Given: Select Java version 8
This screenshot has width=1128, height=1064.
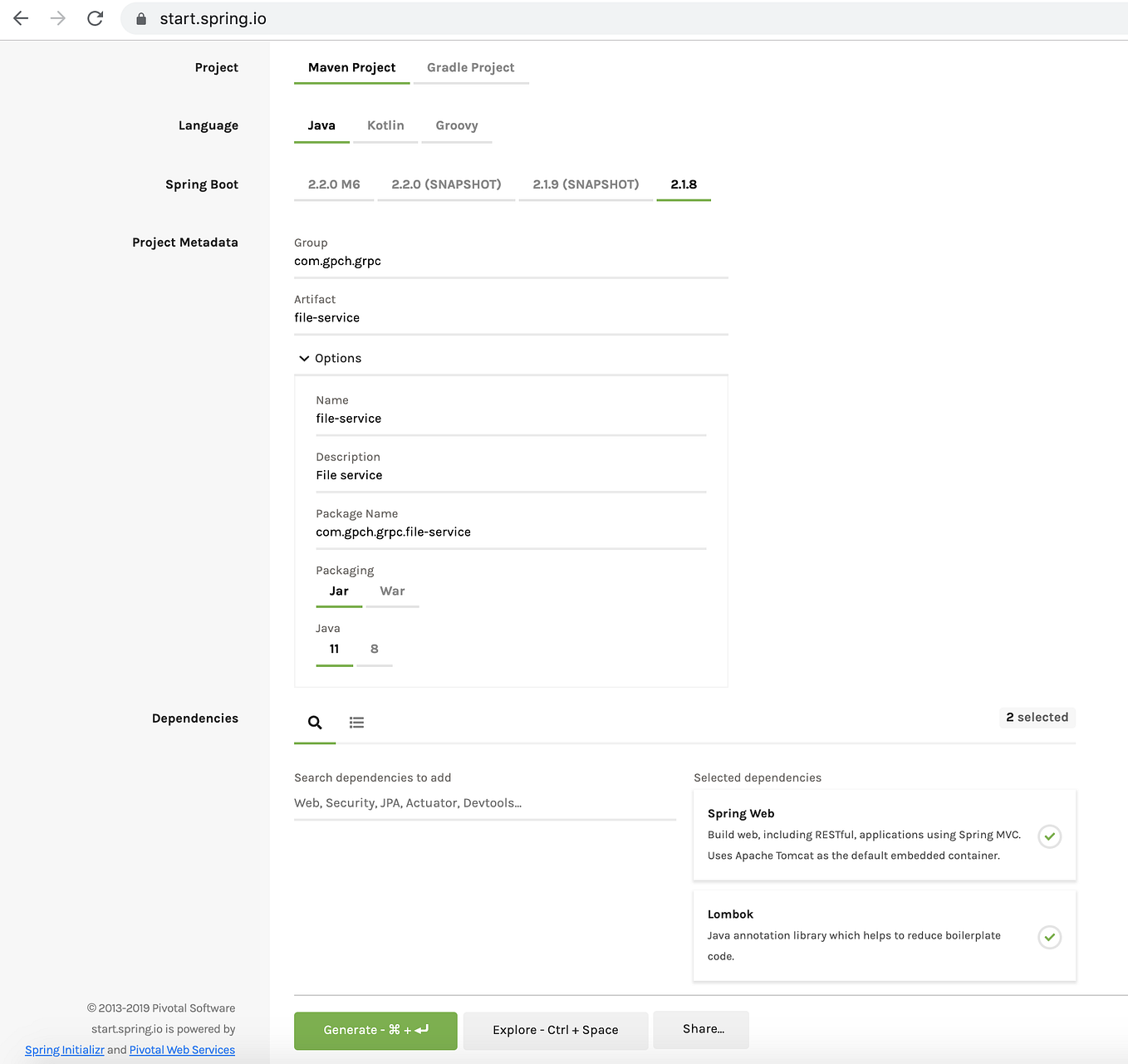Looking at the screenshot, I should [374, 649].
